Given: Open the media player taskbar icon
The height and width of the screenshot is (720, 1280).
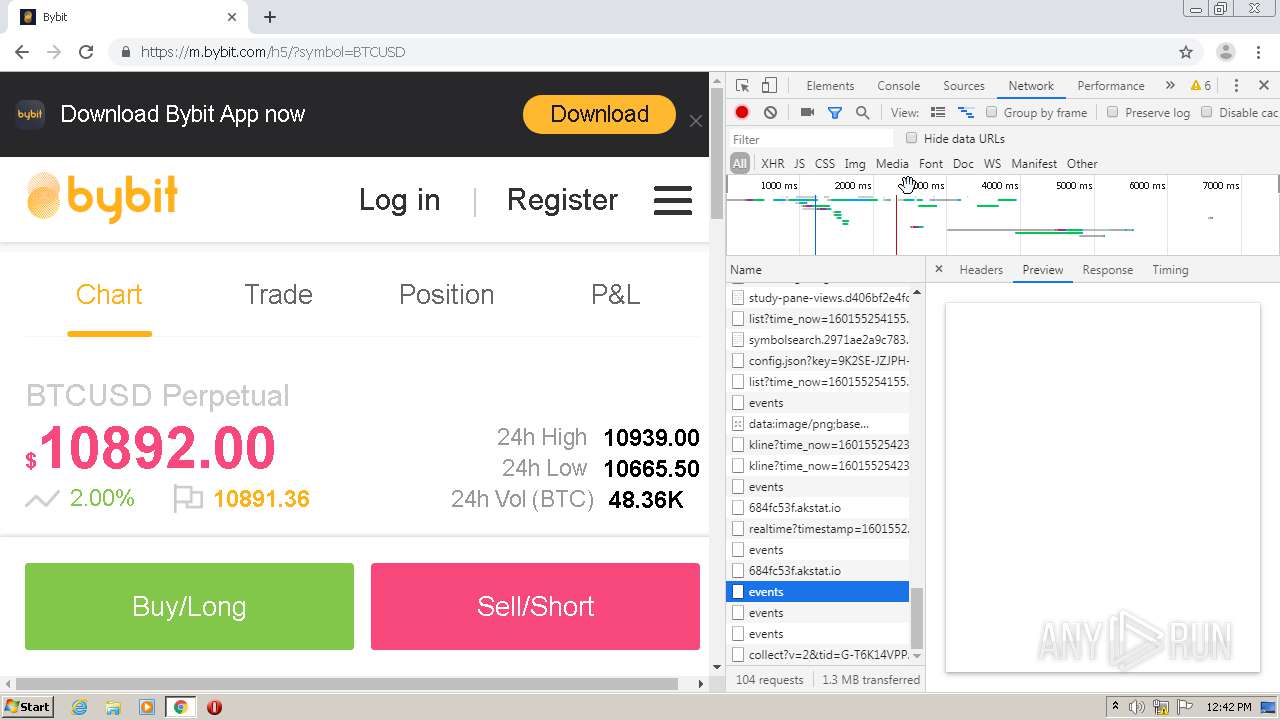Looking at the screenshot, I should [147, 707].
